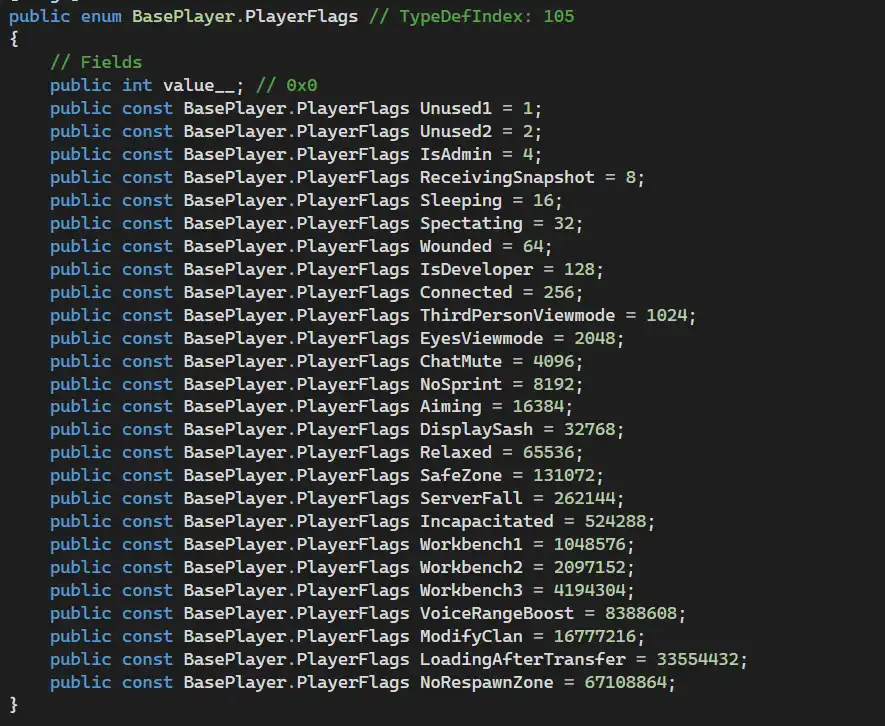The height and width of the screenshot is (726, 885).
Task: Click the 'SafeZone' flag name
Action: [x=461, y=475]
